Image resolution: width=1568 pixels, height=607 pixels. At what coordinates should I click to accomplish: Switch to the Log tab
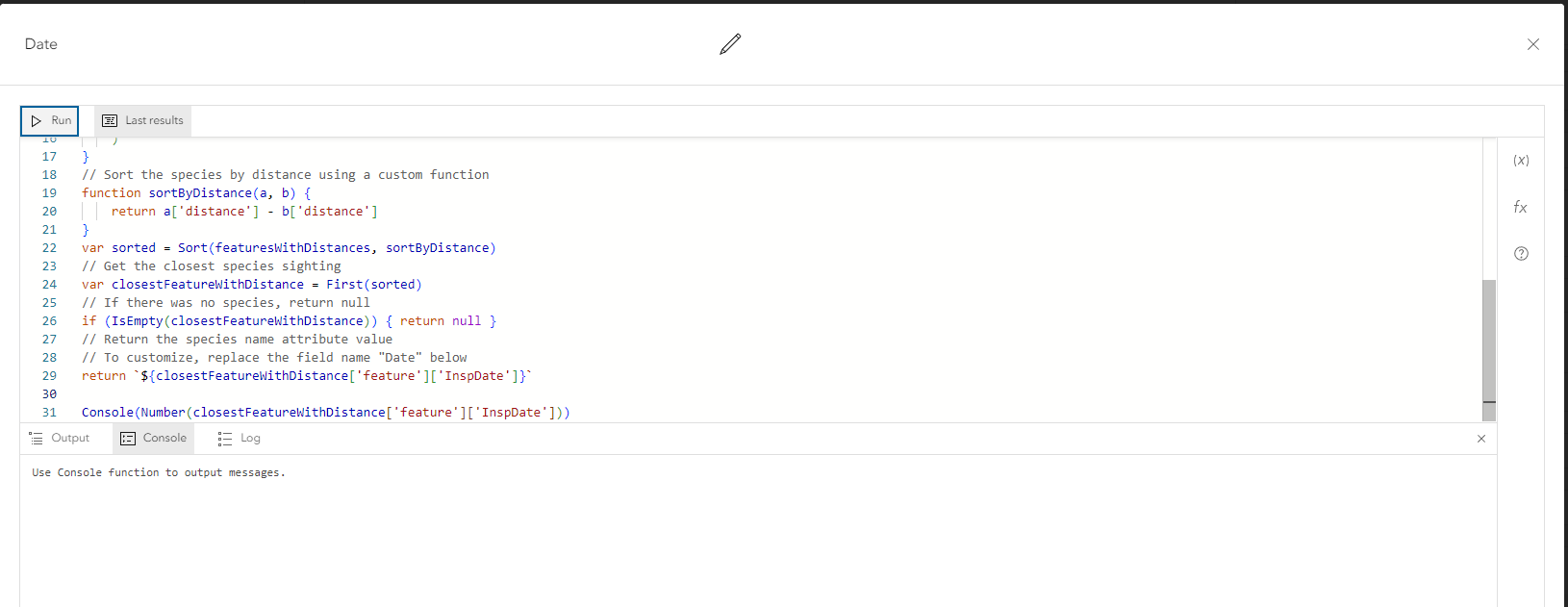pyautogui.click(x=239, y=438)
